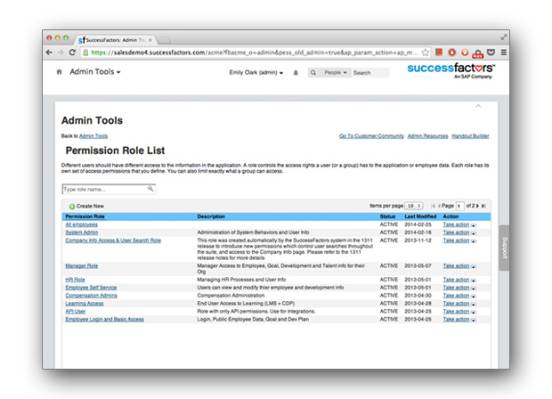Image resolution: width=552 pixels, height=399 pixels.
Task: Go to the next page arrow
Action: [477, 206]
